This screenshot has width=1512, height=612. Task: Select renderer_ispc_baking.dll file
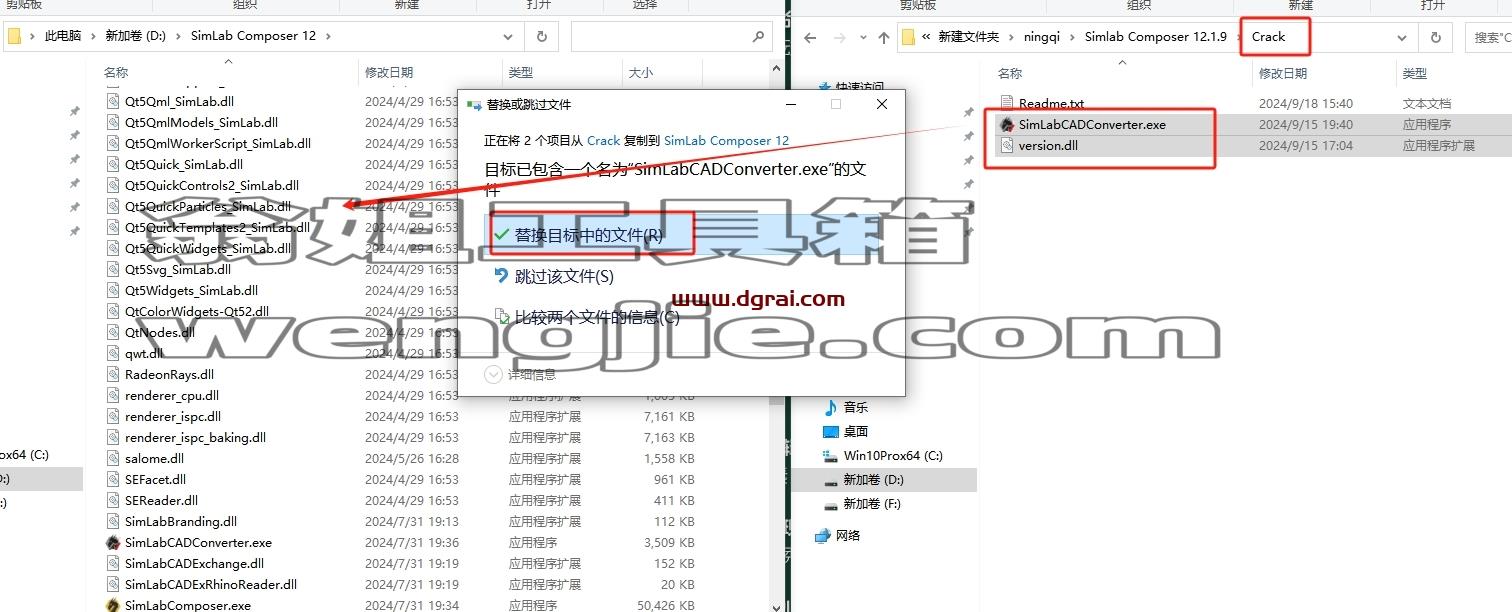[195, 438]
